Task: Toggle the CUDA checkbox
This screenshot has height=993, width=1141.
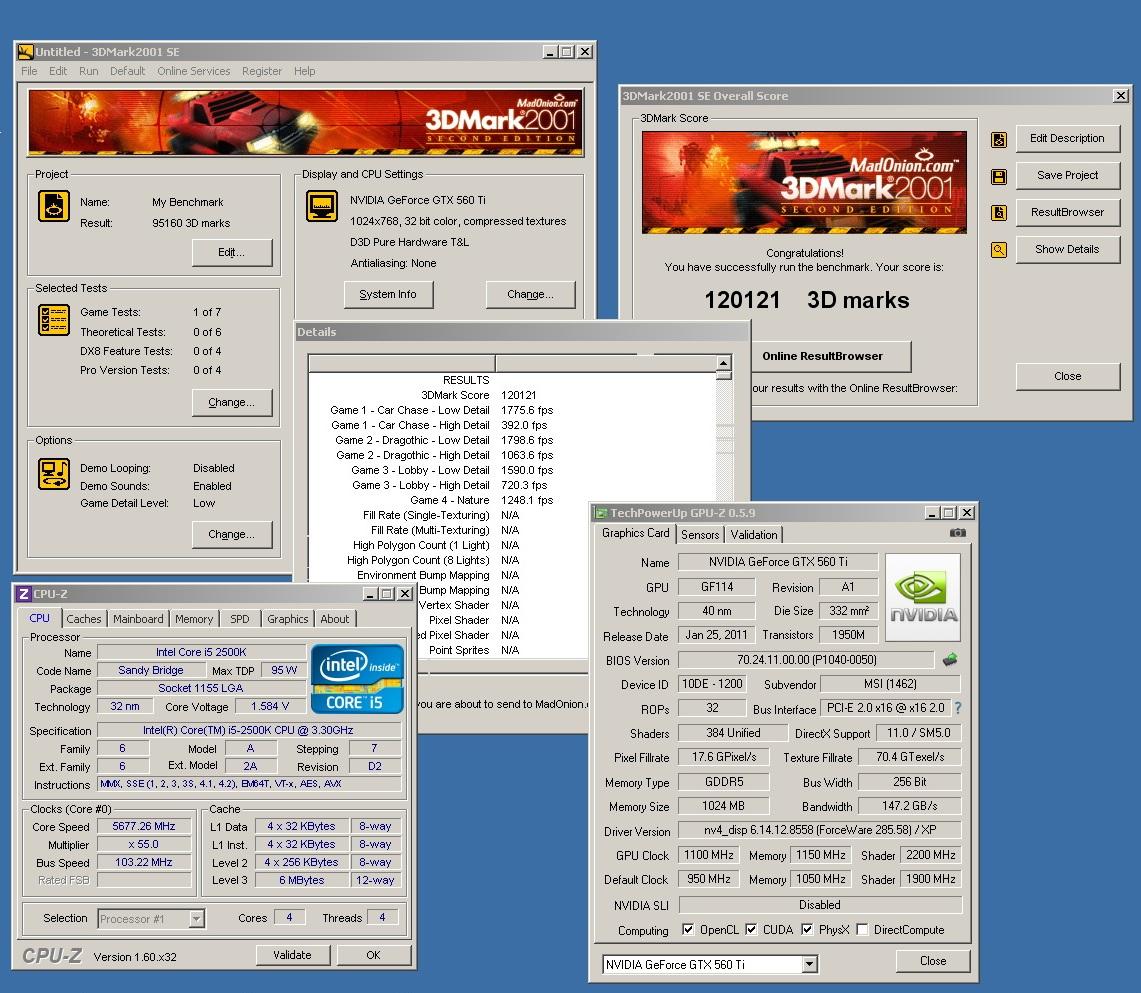Action: click(x=751, y=929)
